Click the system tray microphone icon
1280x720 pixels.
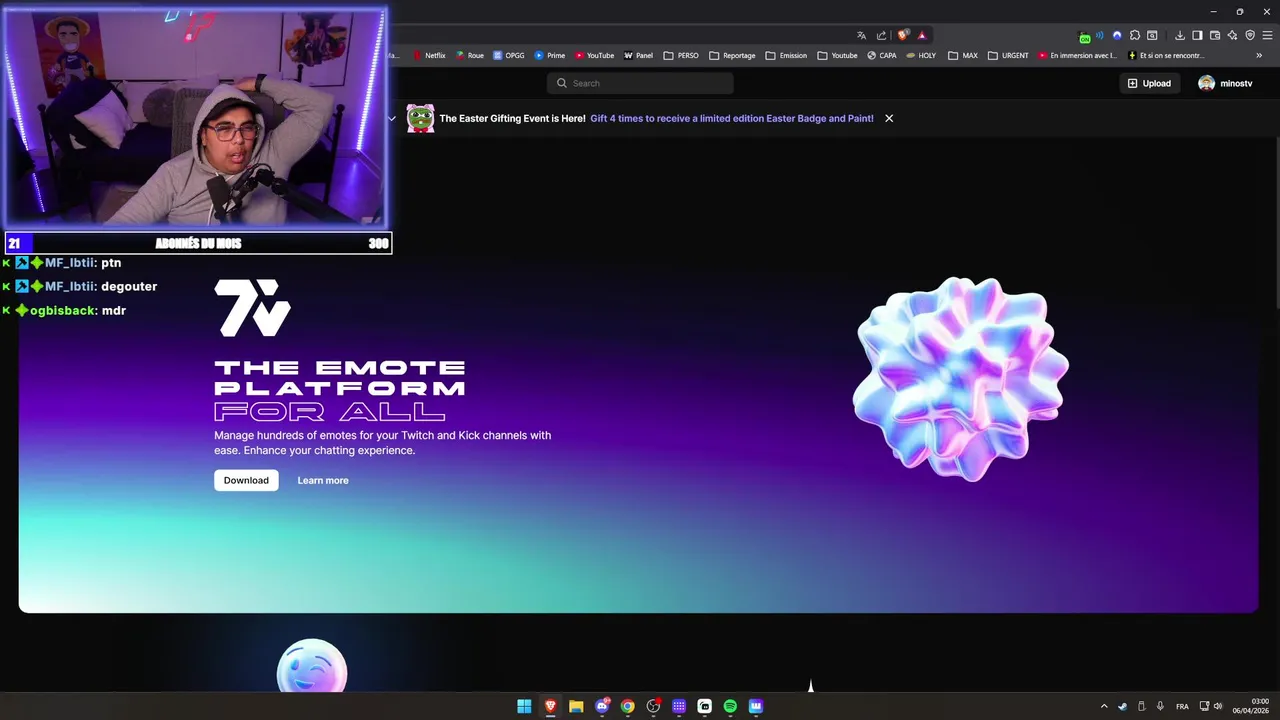tap(1160, 706)
